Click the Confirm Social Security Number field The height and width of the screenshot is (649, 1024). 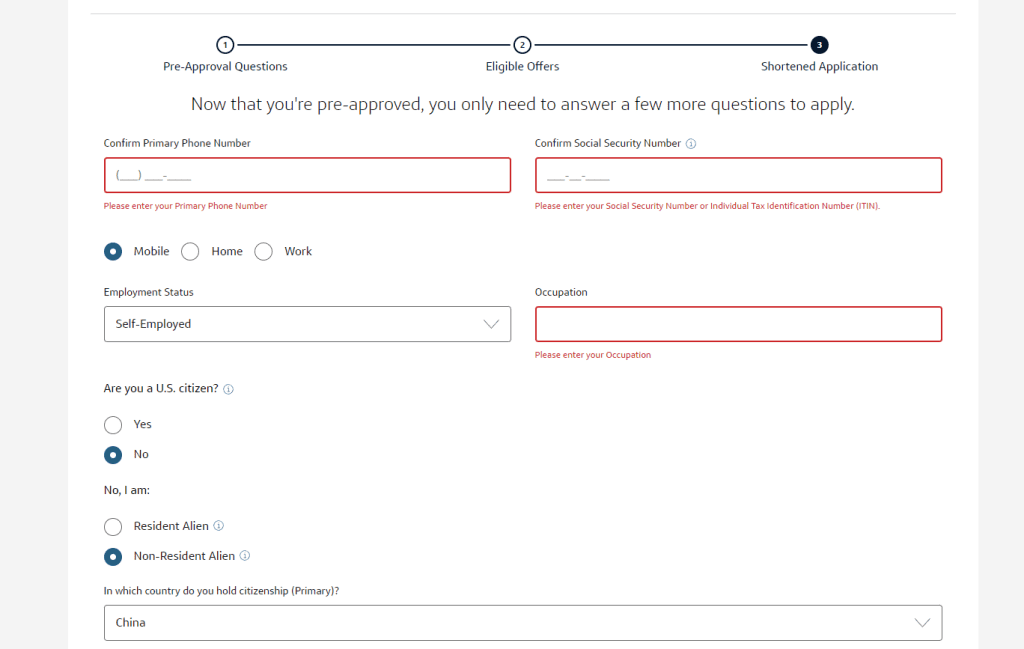click(x=738, y=175)
